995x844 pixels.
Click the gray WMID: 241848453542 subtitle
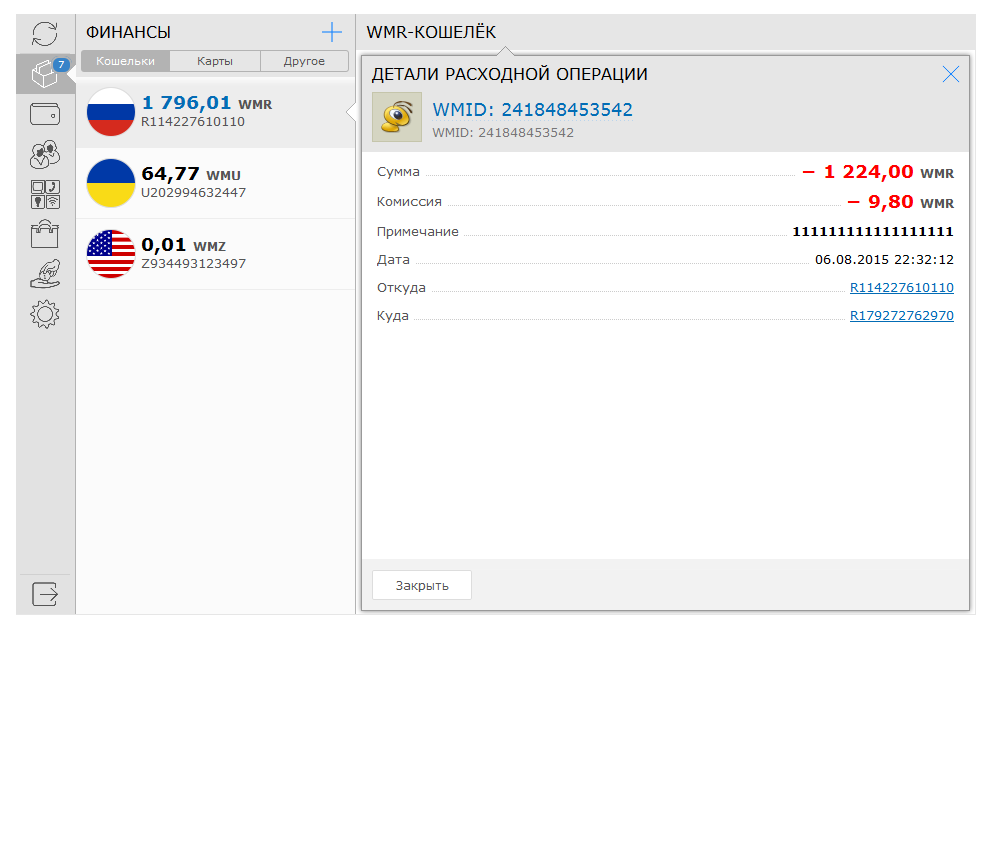(503, 133)
